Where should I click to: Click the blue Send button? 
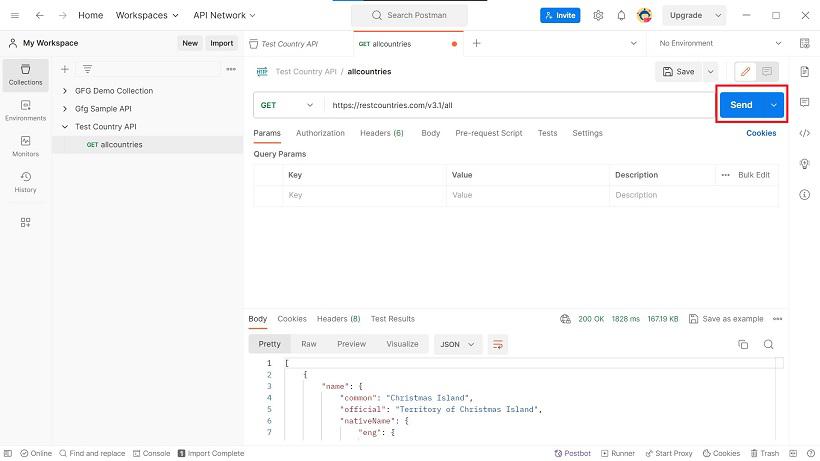[741, 105]
